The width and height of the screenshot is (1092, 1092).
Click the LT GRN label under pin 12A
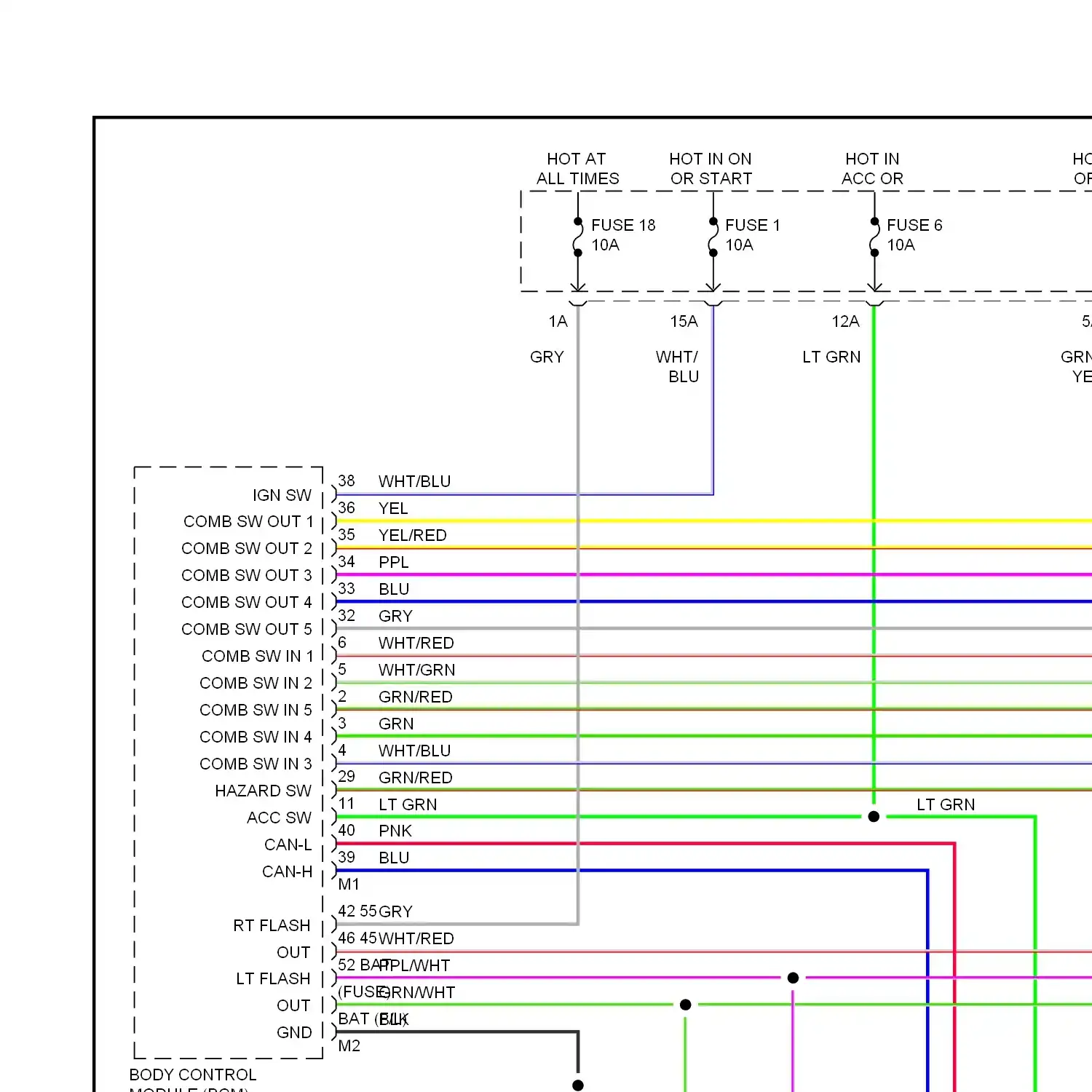[831, 357]
